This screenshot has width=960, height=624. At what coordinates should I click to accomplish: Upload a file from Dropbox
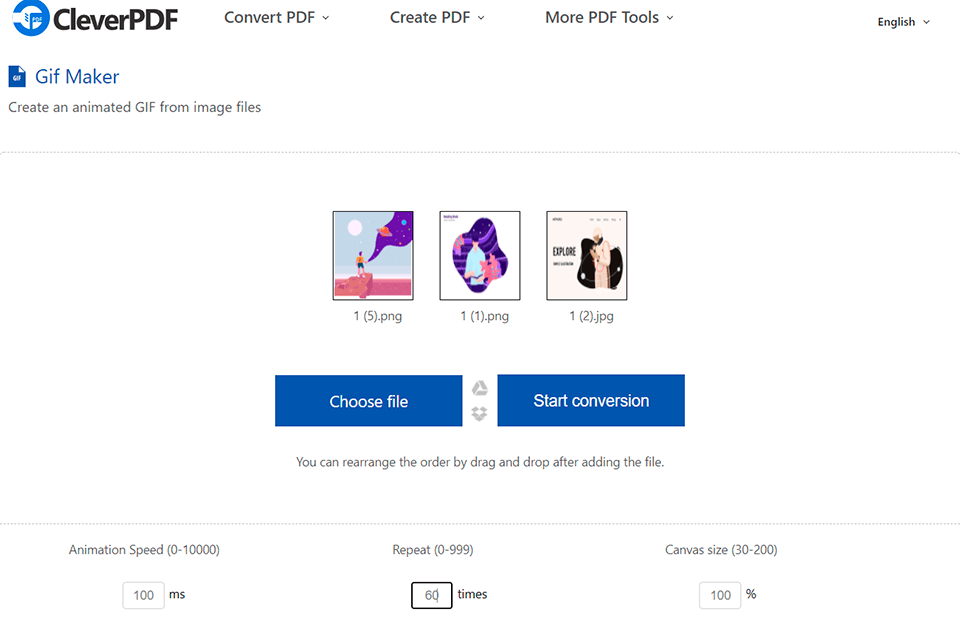click(480, 413)
